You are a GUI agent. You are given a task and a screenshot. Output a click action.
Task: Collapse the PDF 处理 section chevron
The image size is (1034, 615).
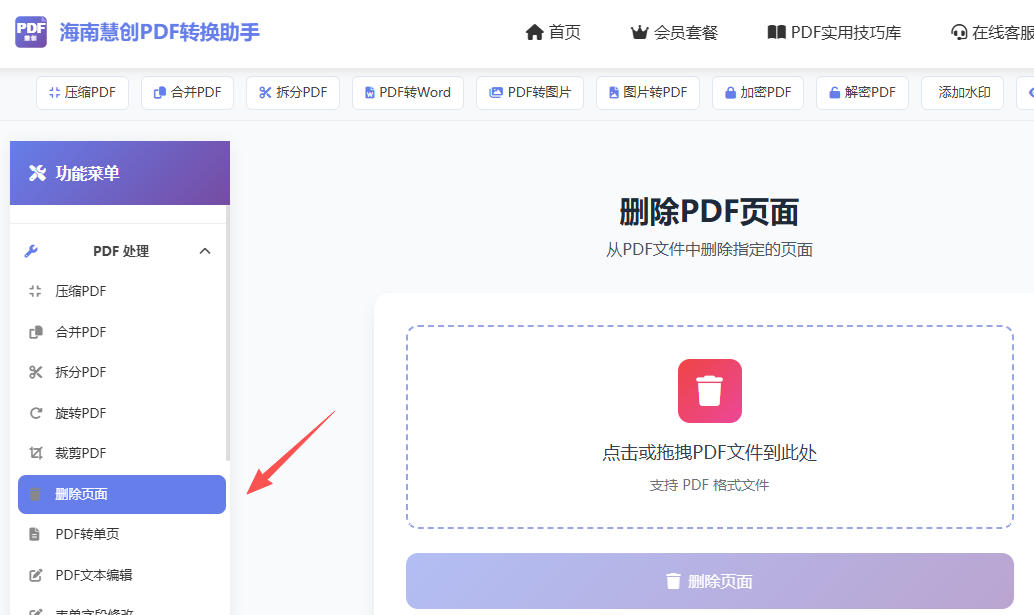[x=205, y=251]
